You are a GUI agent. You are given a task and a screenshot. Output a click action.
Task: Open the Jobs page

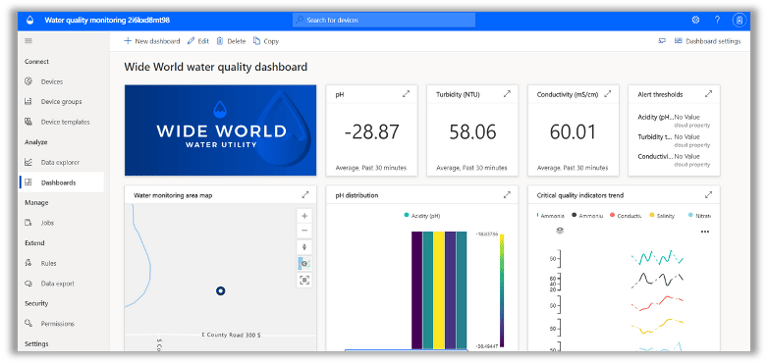tap(47, 222)
